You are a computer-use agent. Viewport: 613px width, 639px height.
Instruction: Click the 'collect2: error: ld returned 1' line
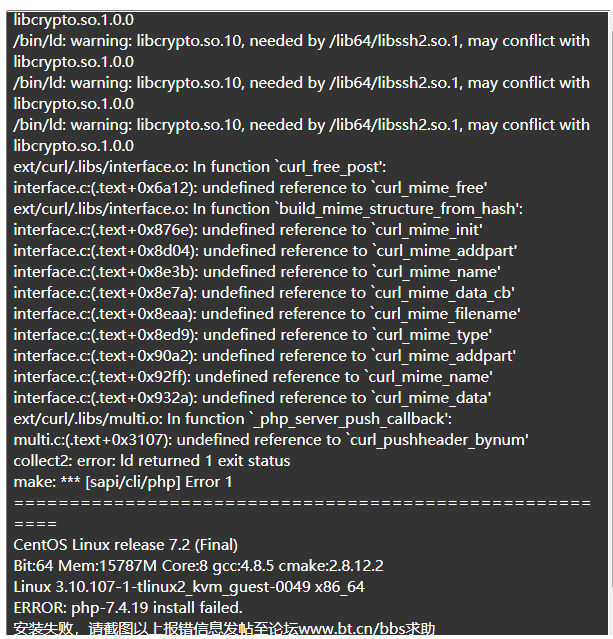(x=152, y=461)
